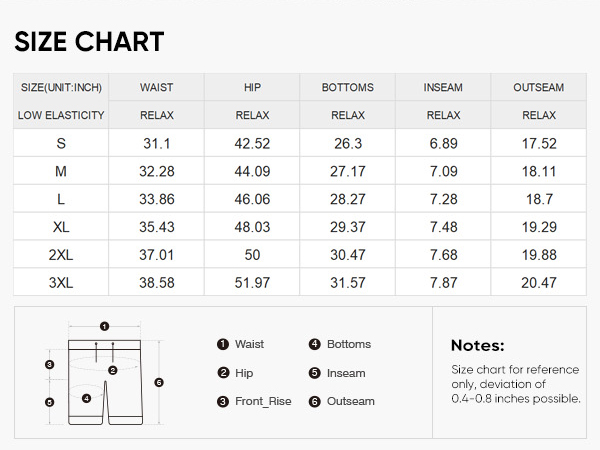Image resolution: width=600 pixels, height=450 pixels.
Task: Click marker 4 on the shorts leg
Action: pos(86,398)
